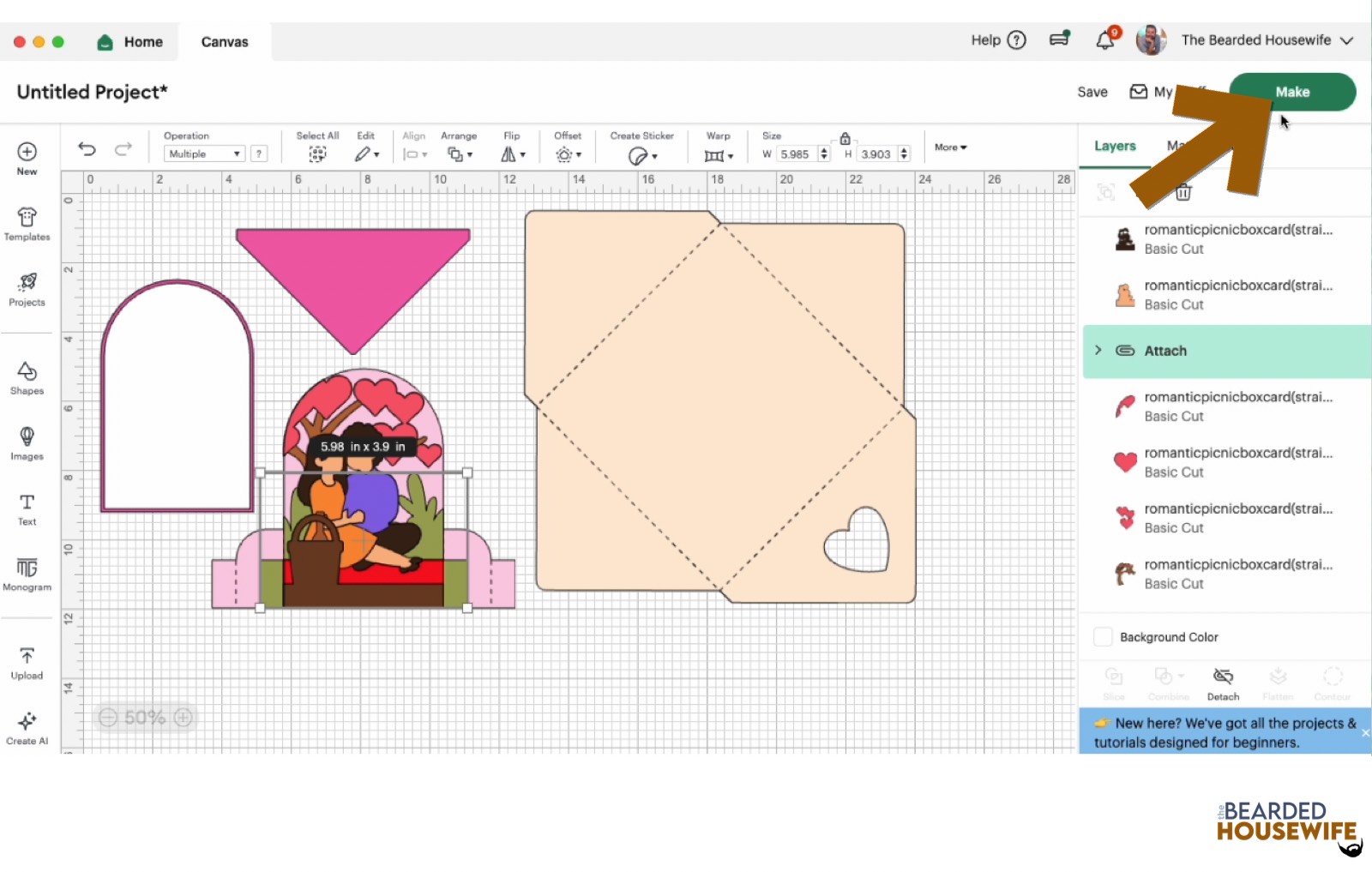Open the More toolbar dropdown

950,147
